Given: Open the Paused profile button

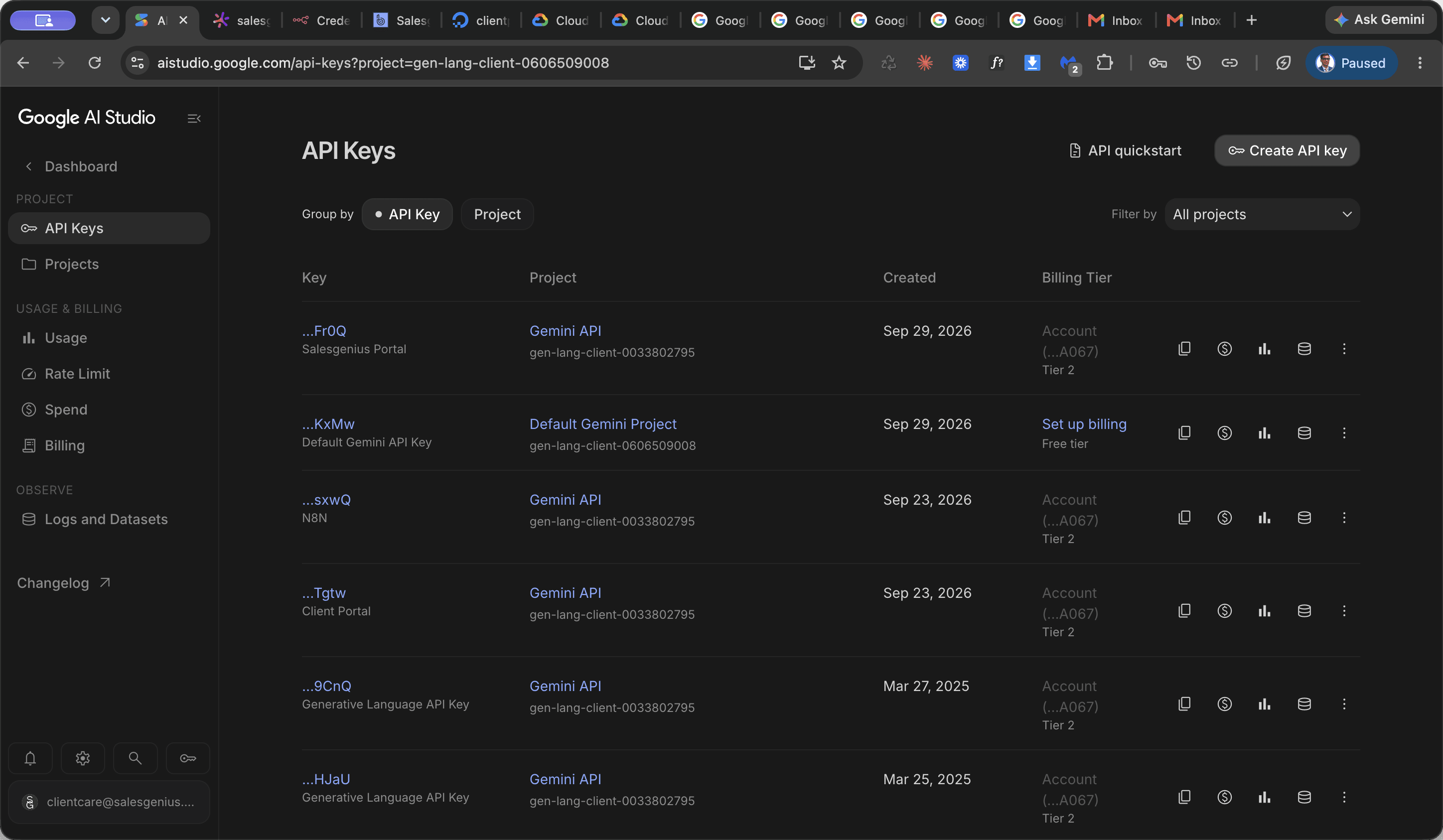Looking at the screenshot, I should 1350,62.
